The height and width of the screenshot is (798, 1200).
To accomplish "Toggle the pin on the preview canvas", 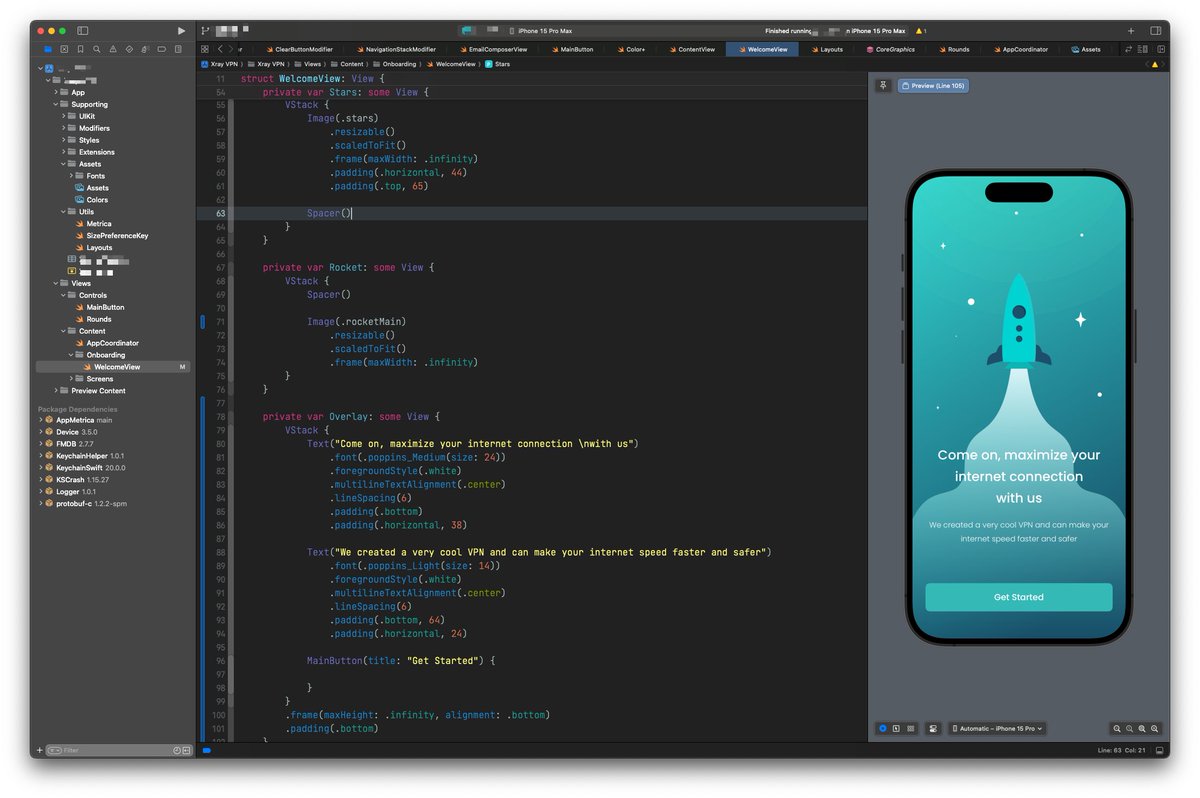I will [883, 85].
